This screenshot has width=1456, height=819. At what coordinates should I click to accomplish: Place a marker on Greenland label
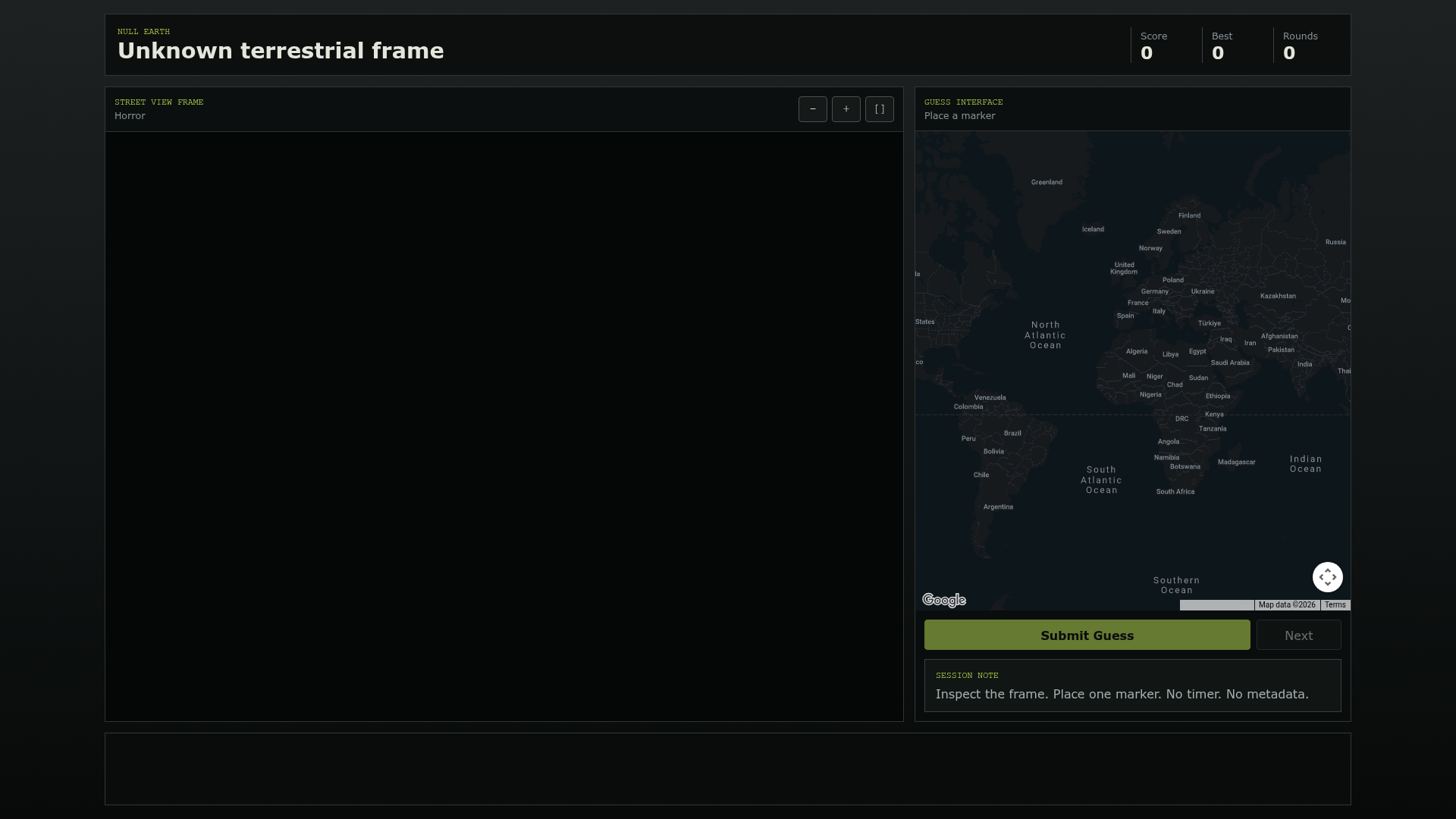[x=1046, y=182]
